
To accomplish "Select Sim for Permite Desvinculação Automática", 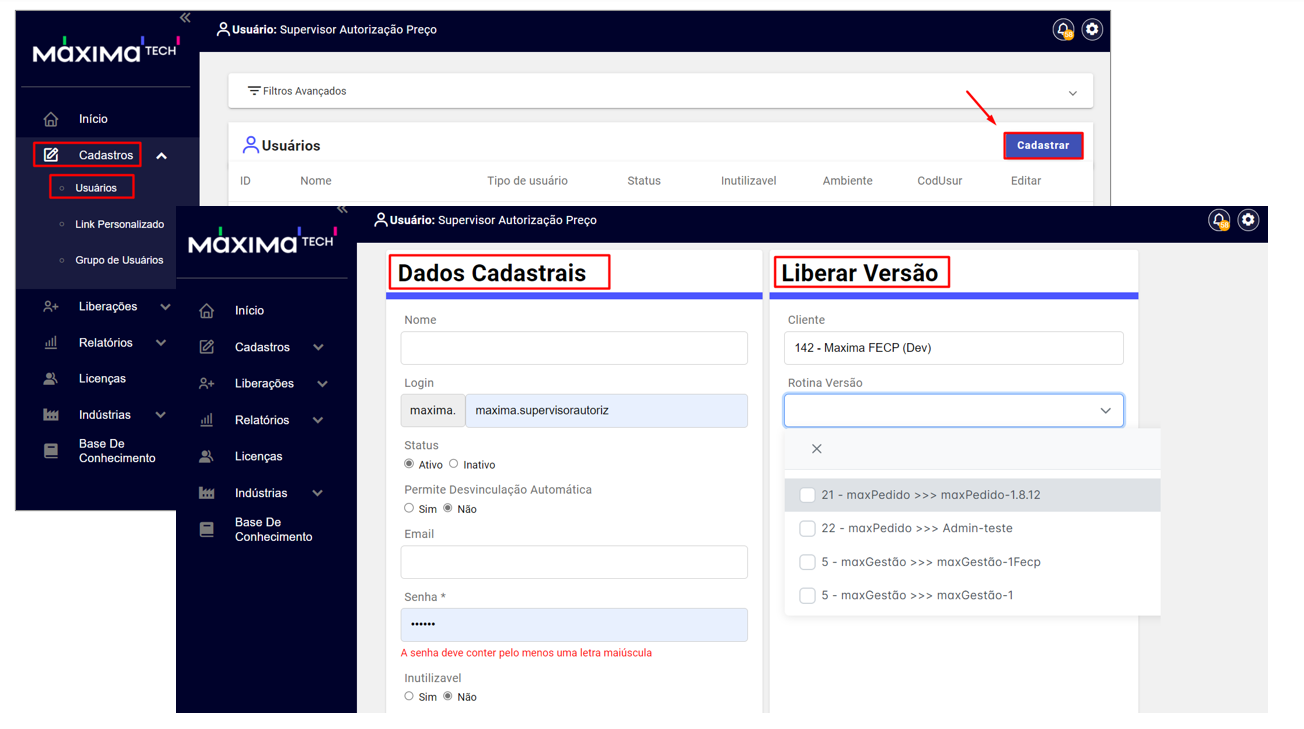I will [x=409, y=508].
